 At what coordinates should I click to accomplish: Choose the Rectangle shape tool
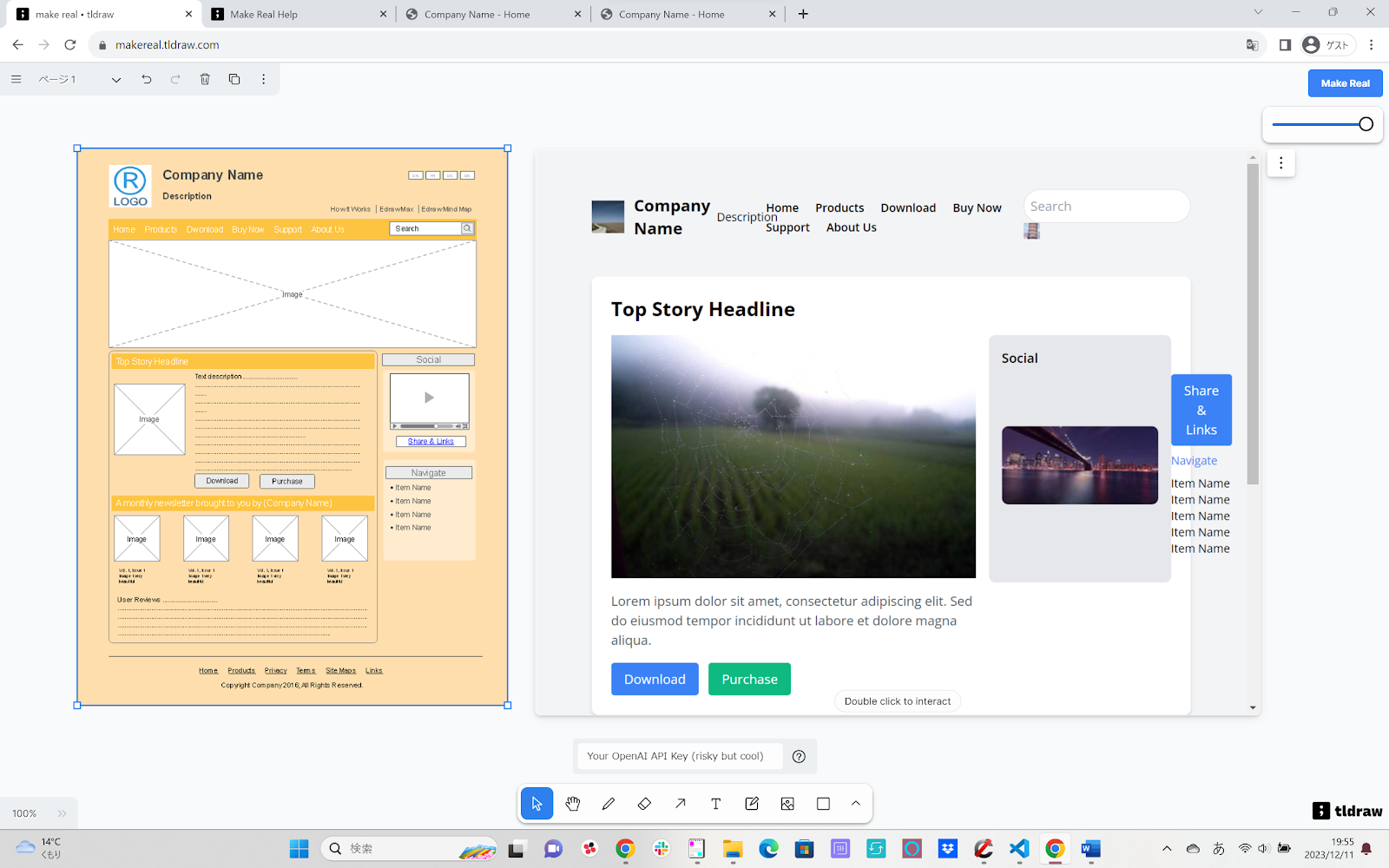click(823, 804)
